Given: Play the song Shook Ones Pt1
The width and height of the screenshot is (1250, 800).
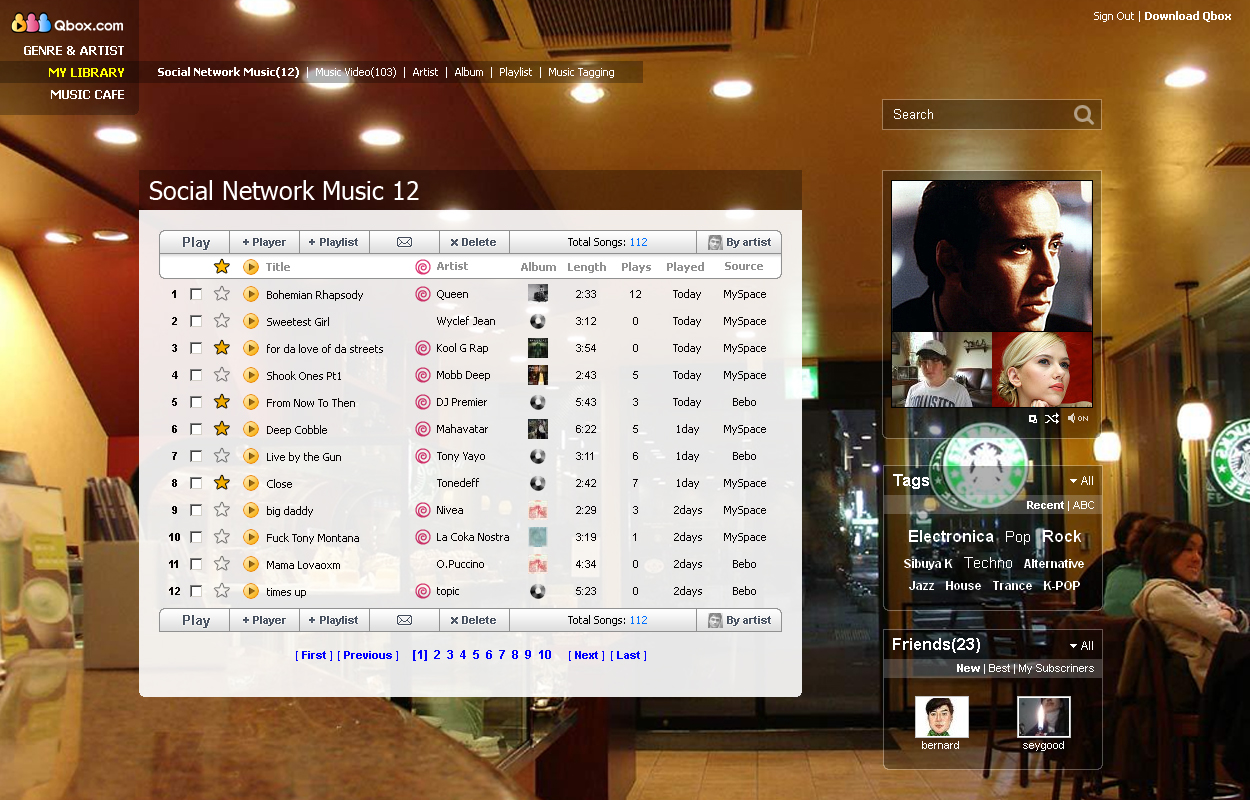Looking at the screenshot, I should click(251, 375).
